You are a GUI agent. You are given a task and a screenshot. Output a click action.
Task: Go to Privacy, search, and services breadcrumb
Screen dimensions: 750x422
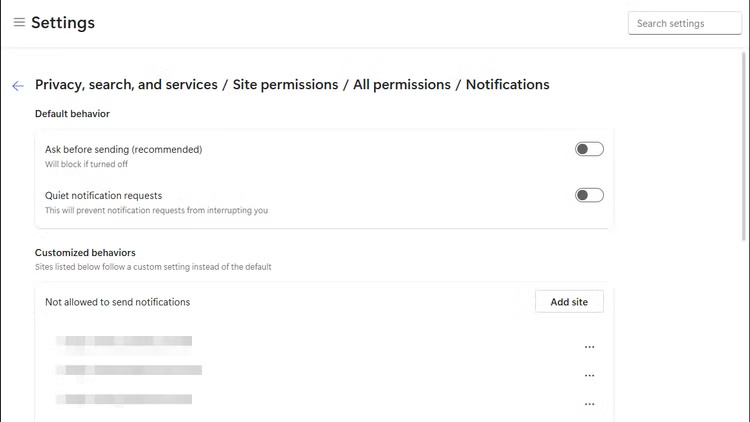coord(126,85)
